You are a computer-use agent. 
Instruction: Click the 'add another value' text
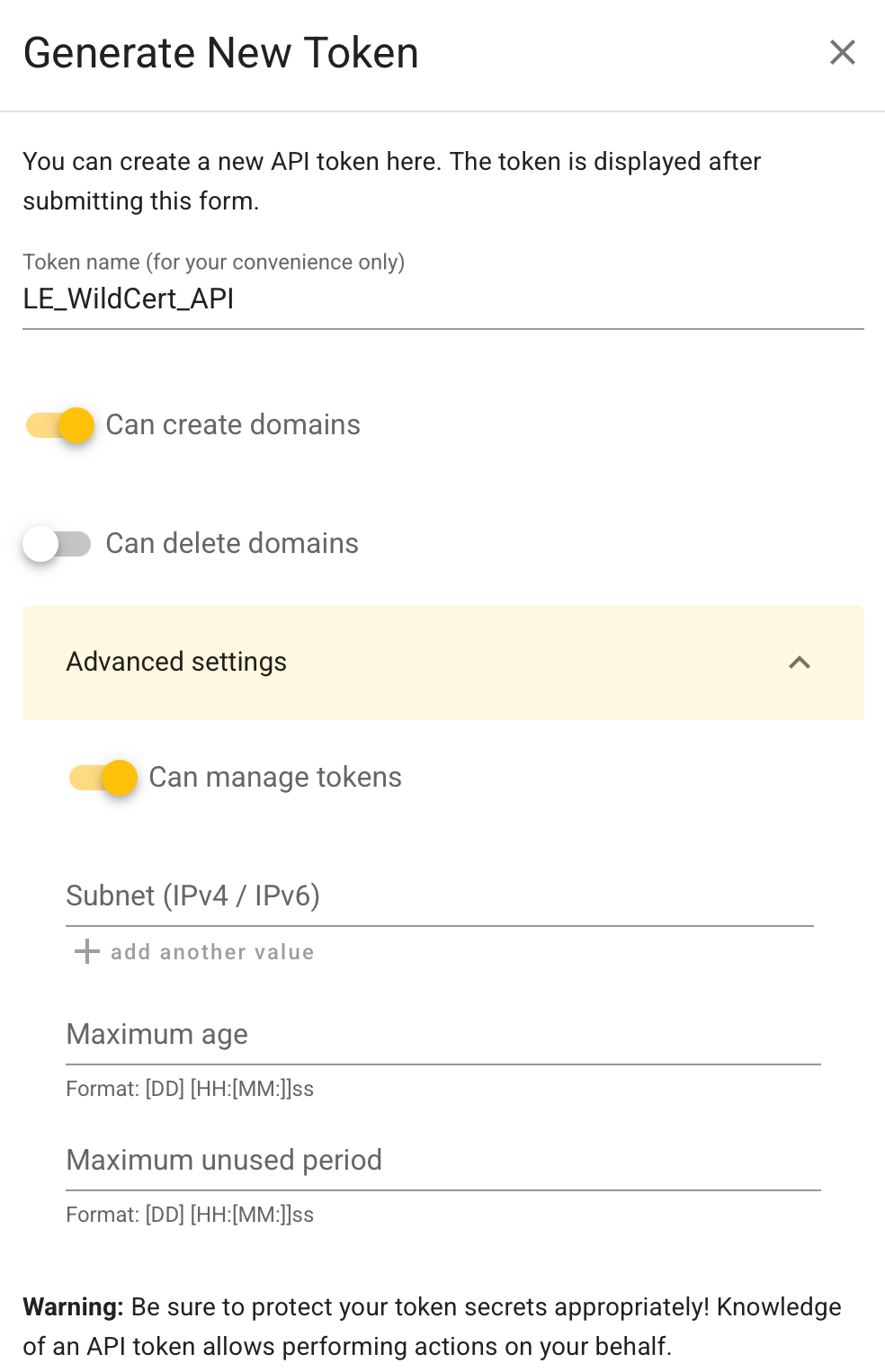(x=212, y=952)
